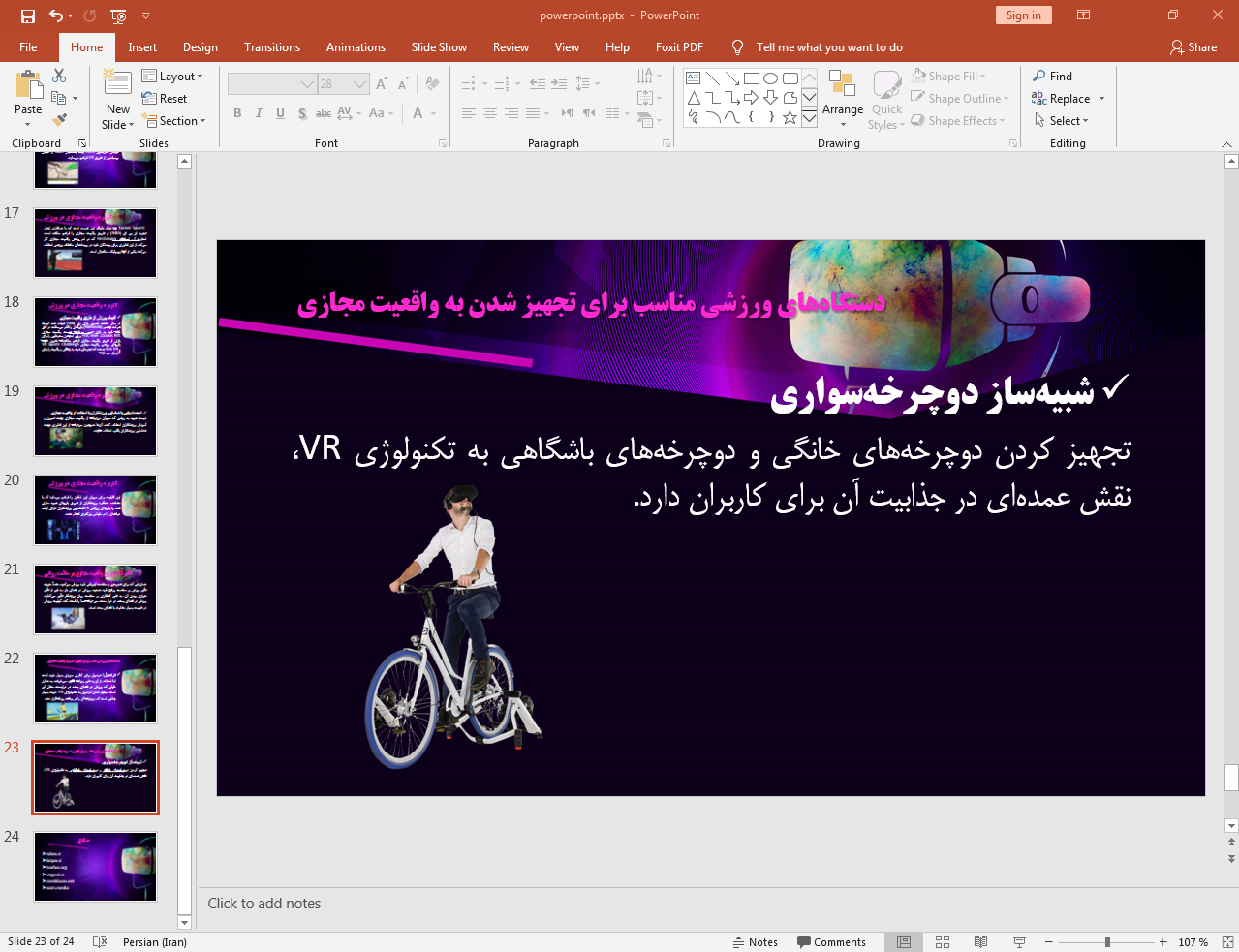Switch to the Design tab
Viewport: 1239px width, 952px height.
point(201,47)
